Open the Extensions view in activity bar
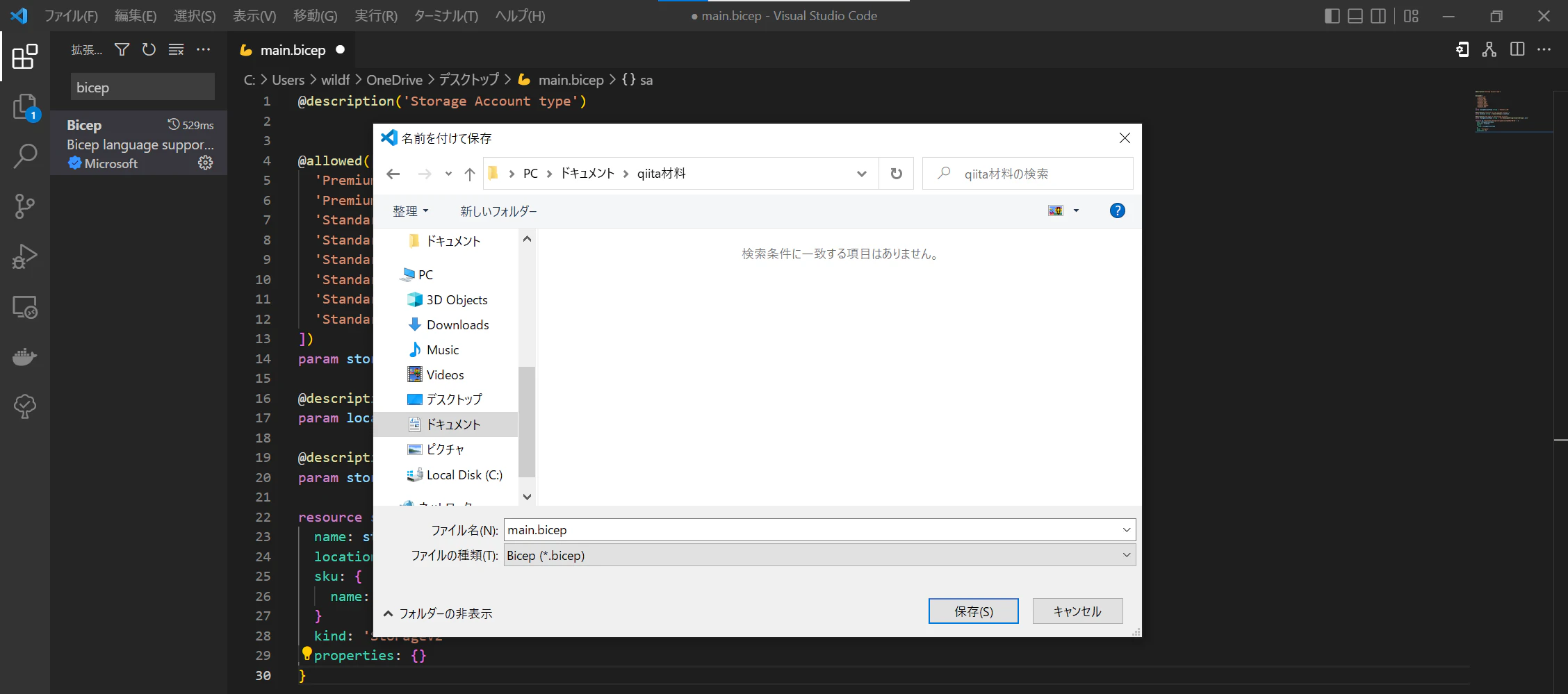This screenshot has height=694, width=1568. pos(25,56)
